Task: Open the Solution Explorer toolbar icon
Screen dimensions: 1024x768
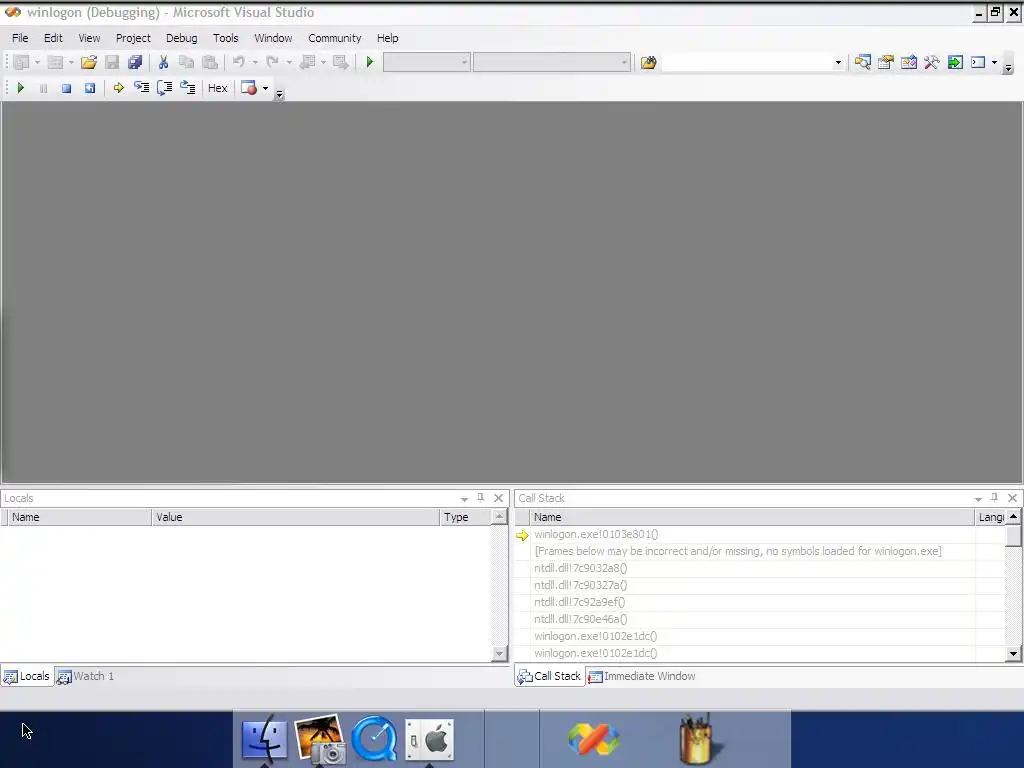Action: tap(863, 62)
